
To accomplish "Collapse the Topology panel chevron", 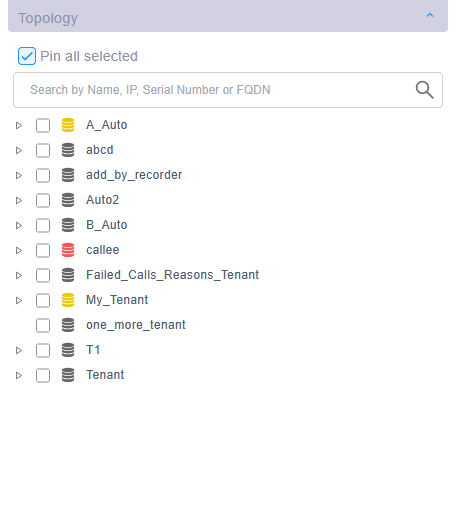I will click(430, 15).
